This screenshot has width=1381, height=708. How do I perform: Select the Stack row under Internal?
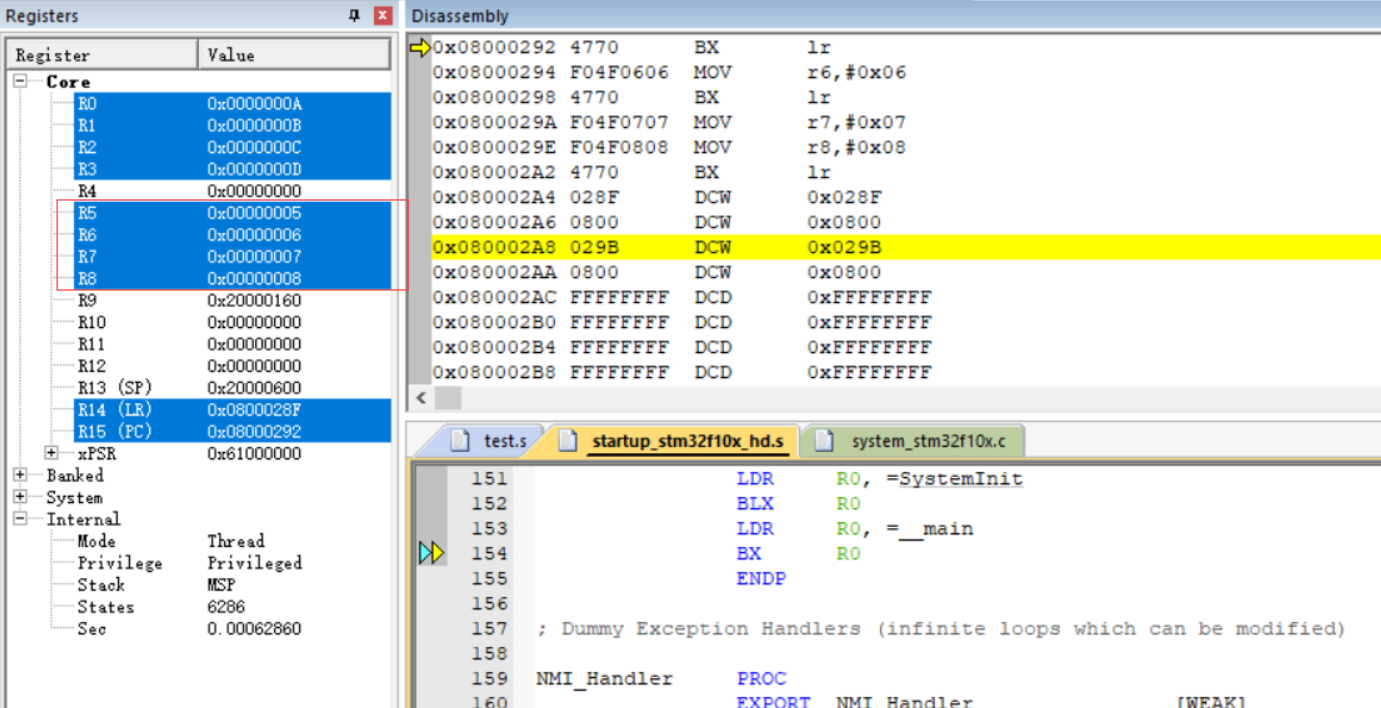pyautogui.click(x=232, y=585)
